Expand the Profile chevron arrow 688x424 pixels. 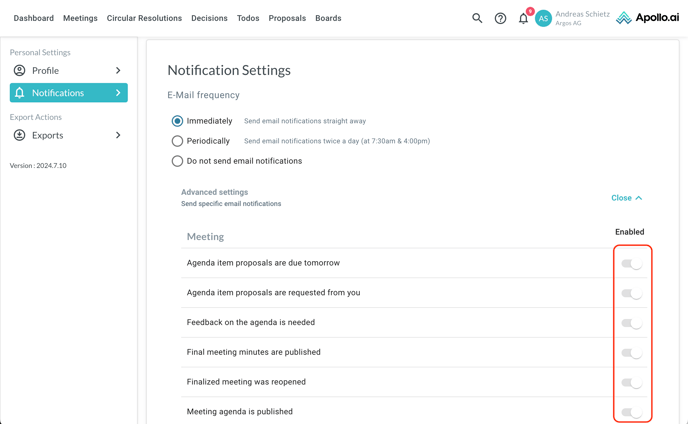click(118, 71)
